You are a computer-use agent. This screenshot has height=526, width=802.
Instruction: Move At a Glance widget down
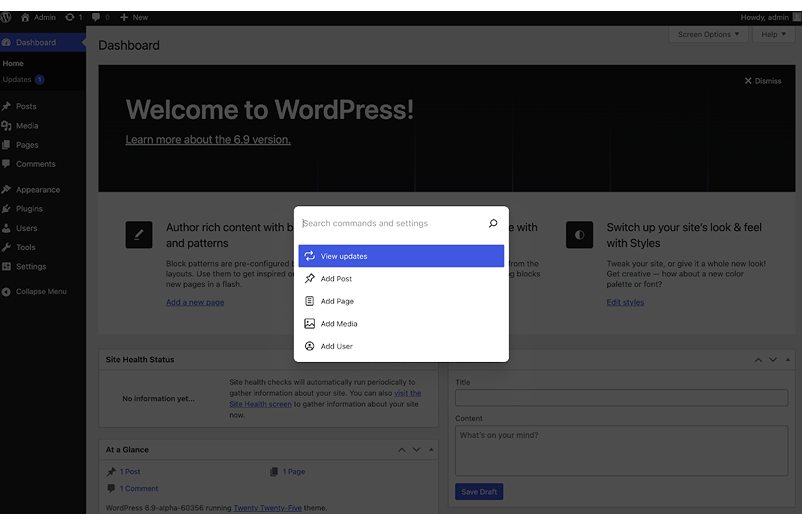point(416,450)
